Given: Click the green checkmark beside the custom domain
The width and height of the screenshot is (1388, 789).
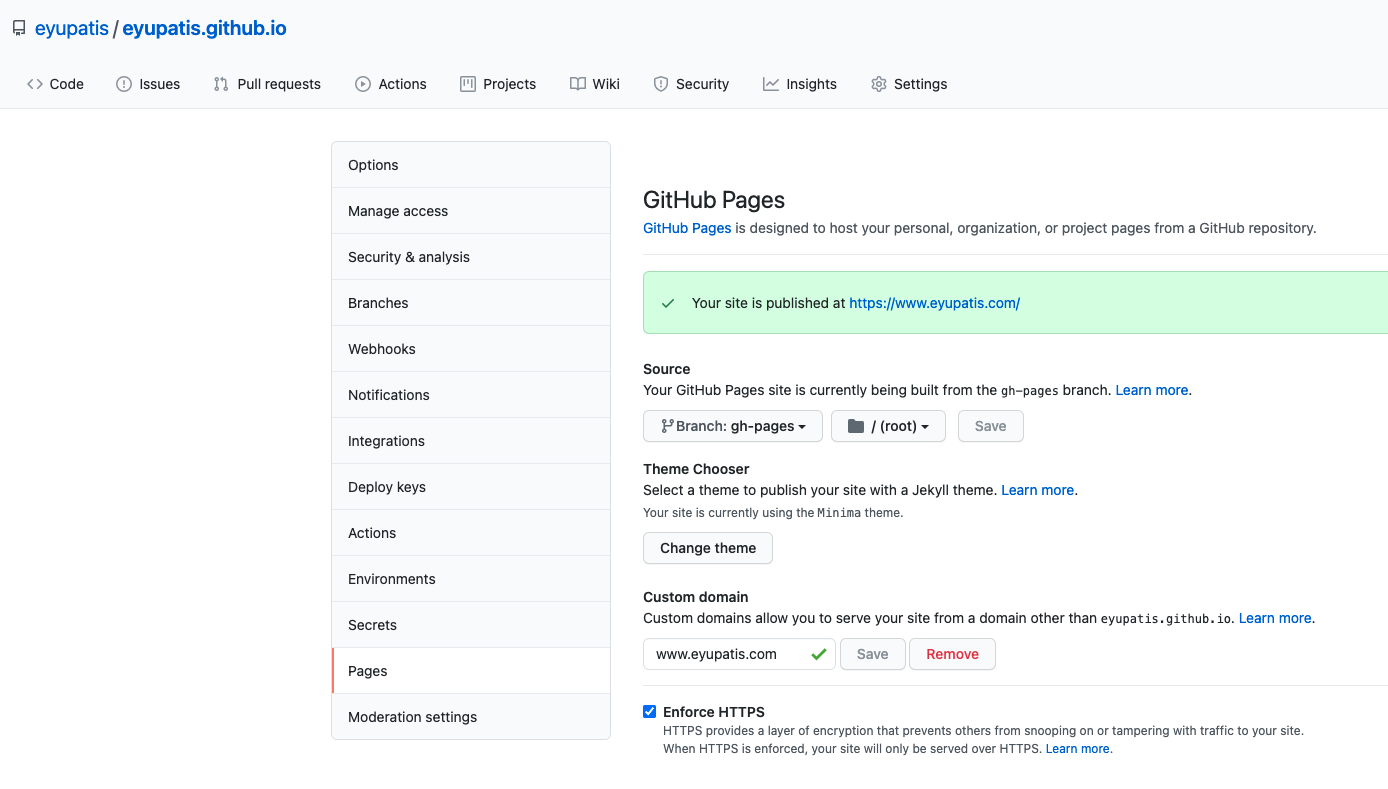Looking at the screenshot, I should [x=819, y=653].
